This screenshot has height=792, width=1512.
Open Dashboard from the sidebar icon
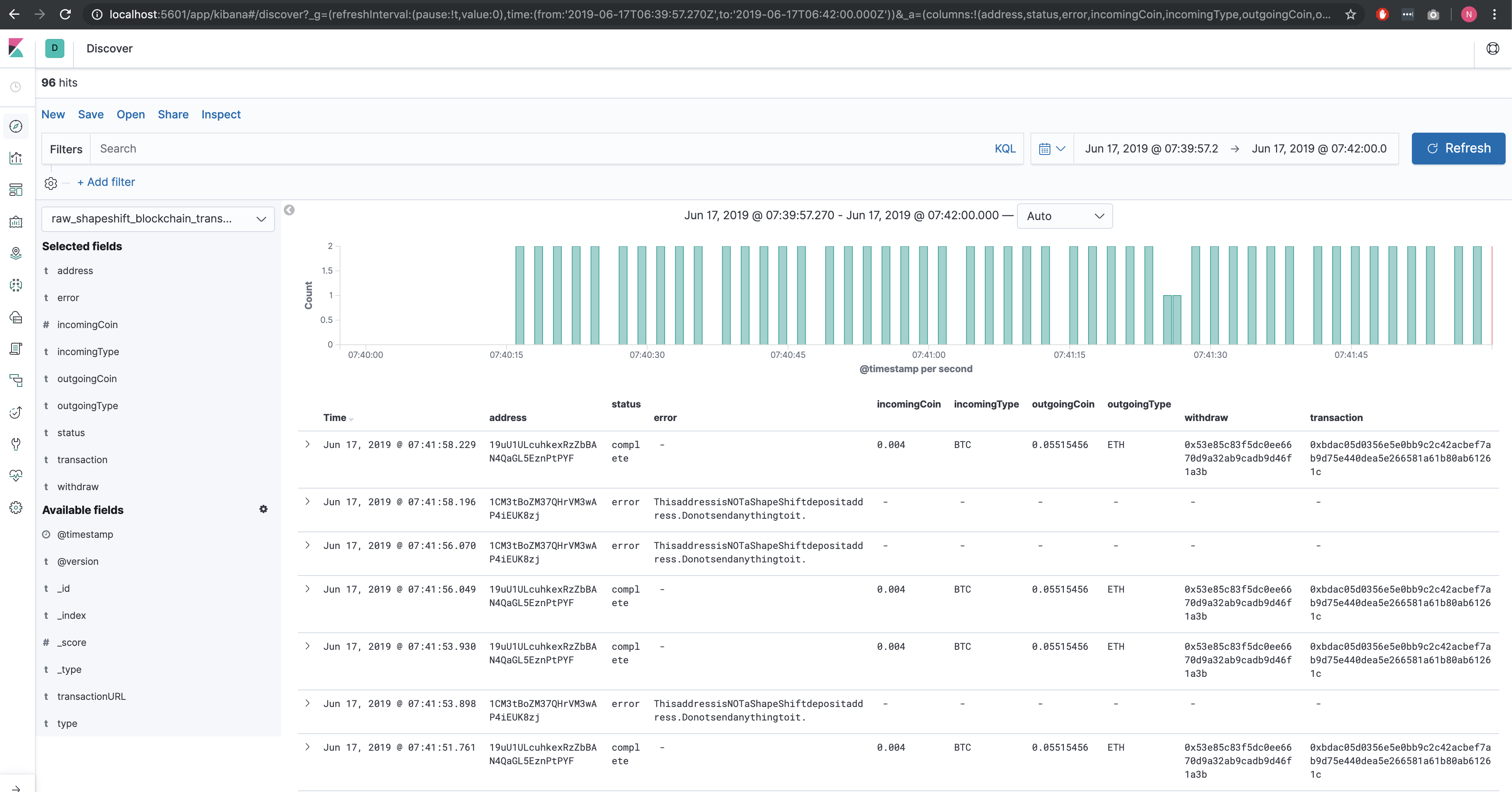click(x=16, y=189)
